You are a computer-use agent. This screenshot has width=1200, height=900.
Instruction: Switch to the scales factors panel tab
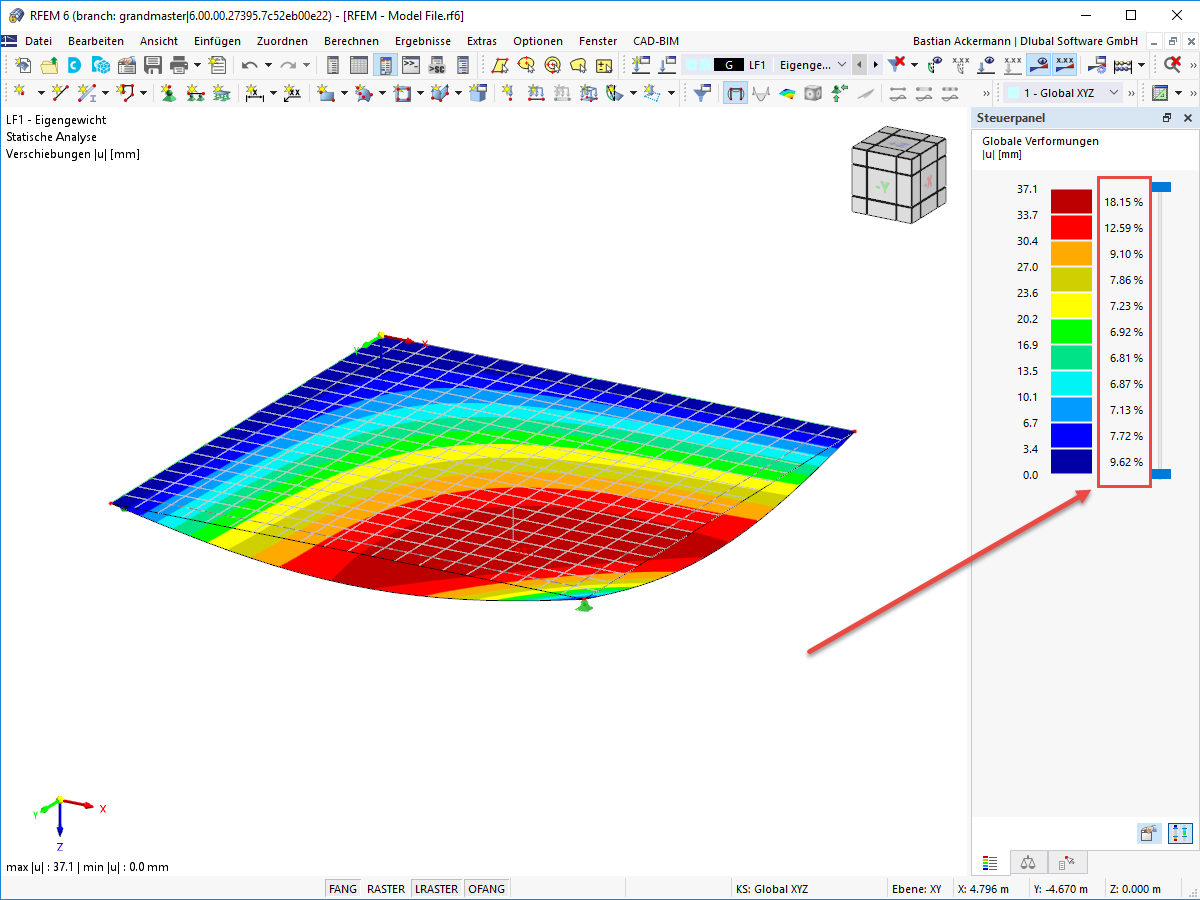tap(1029, 862)
